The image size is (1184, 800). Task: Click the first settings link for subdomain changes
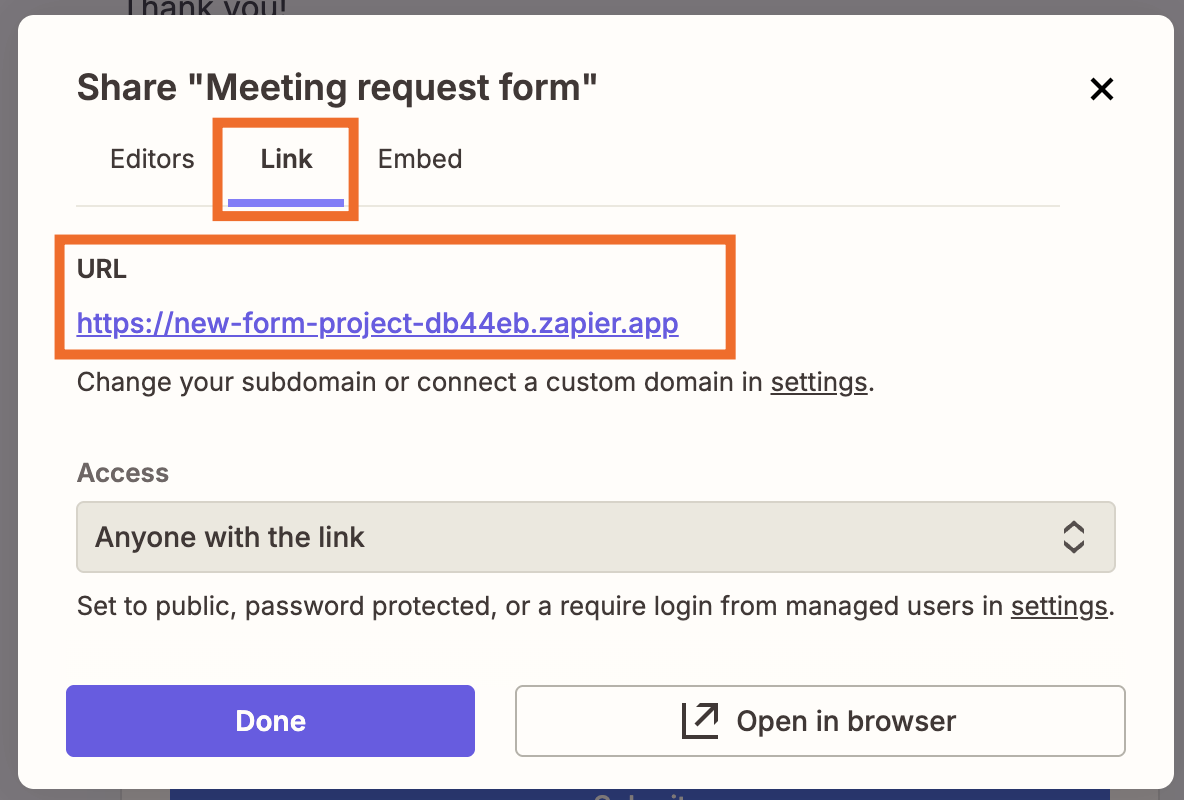coord(818,382)
